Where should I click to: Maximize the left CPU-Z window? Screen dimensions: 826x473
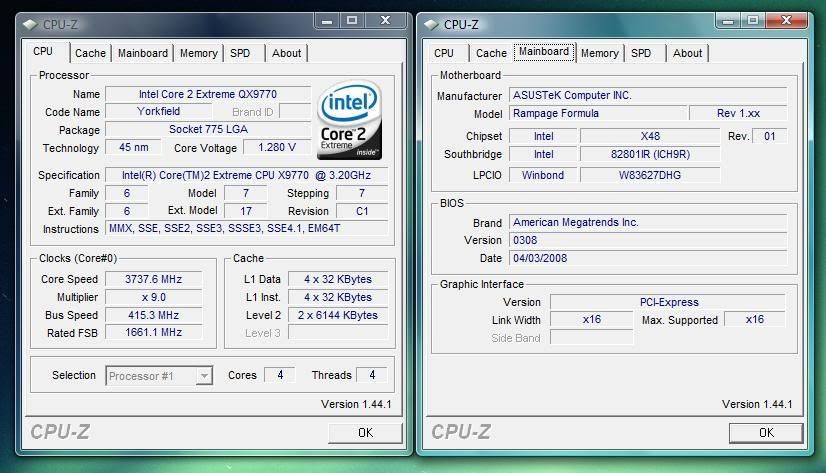(352, 21)
